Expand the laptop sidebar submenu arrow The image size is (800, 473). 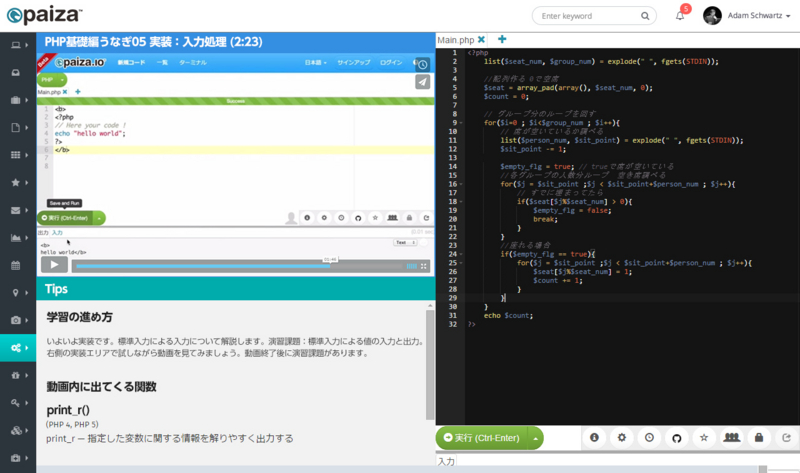point(27,45)
